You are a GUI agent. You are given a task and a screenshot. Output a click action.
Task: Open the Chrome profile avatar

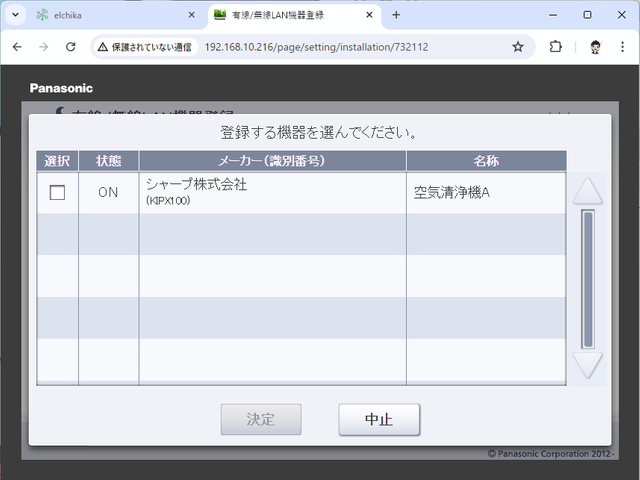tap(595, 47)
